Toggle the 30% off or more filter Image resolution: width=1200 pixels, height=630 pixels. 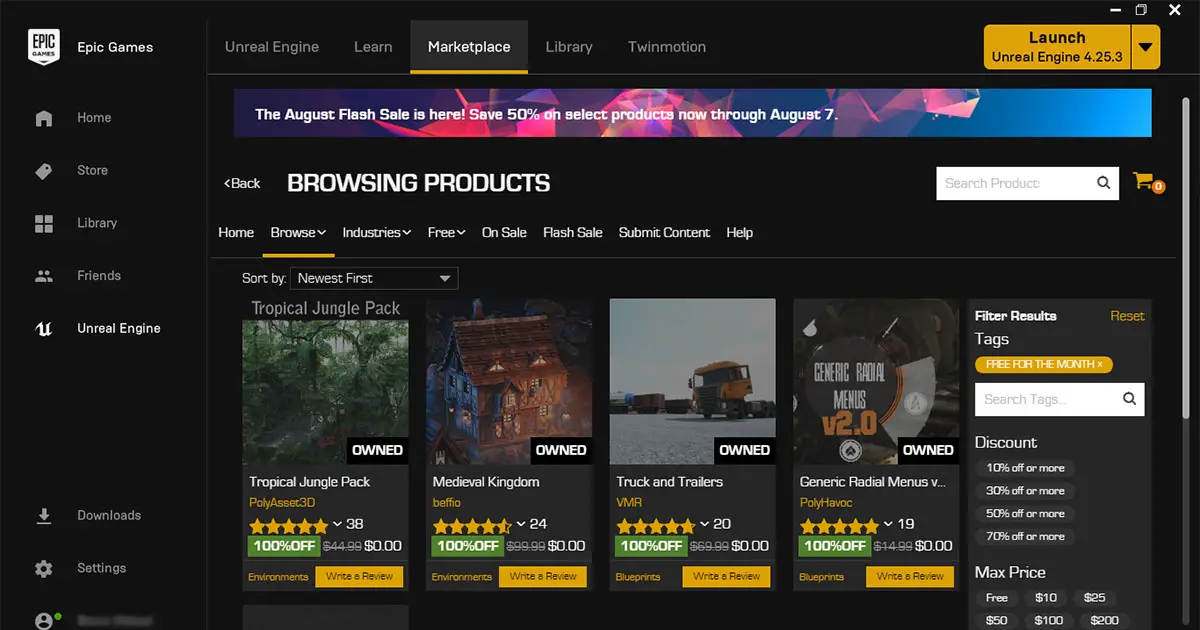pos(1025,491)
